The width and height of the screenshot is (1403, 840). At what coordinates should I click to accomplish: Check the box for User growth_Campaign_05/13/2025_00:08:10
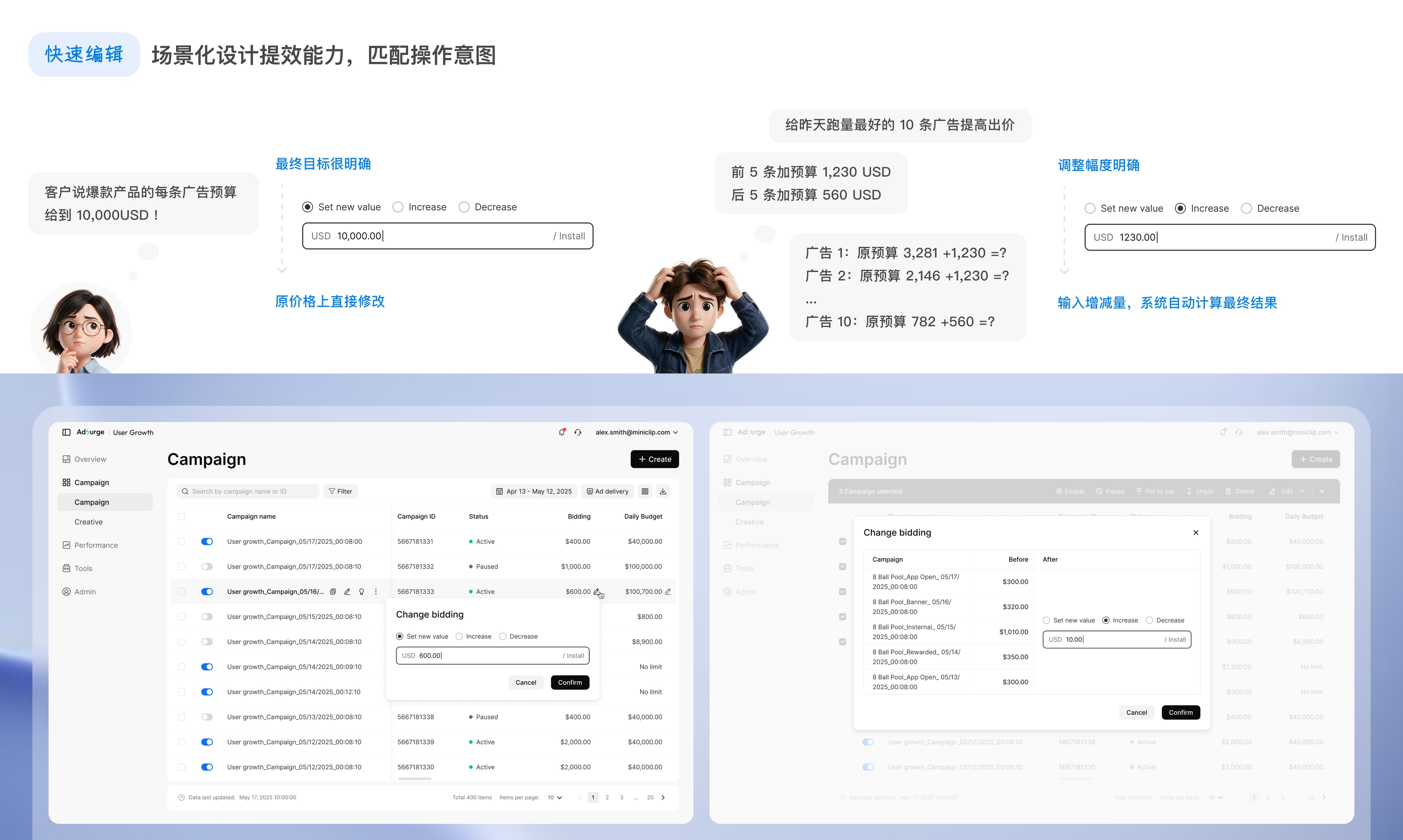click(x=182, y=717)
